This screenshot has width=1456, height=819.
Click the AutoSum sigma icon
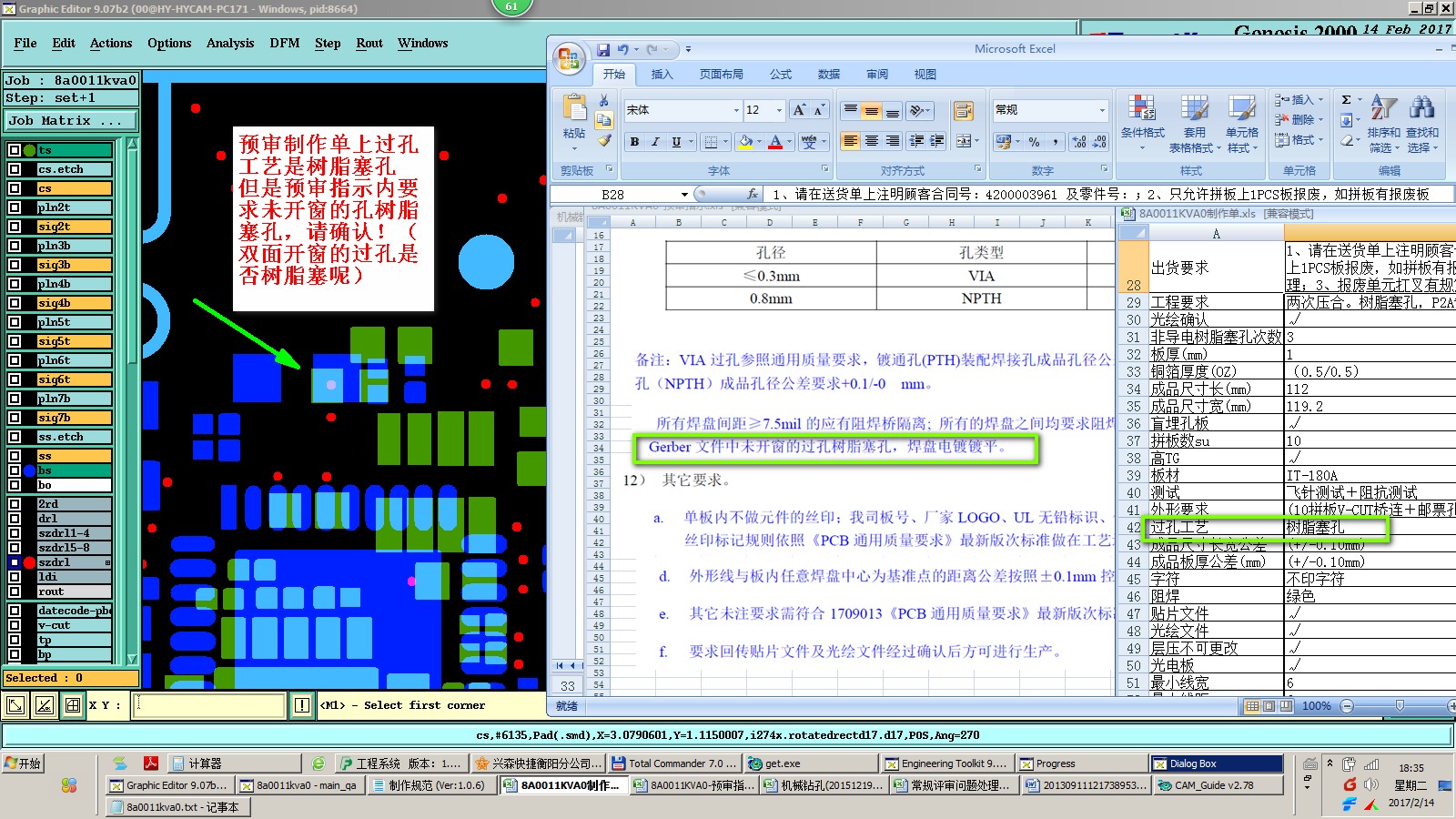[1347, 100]
